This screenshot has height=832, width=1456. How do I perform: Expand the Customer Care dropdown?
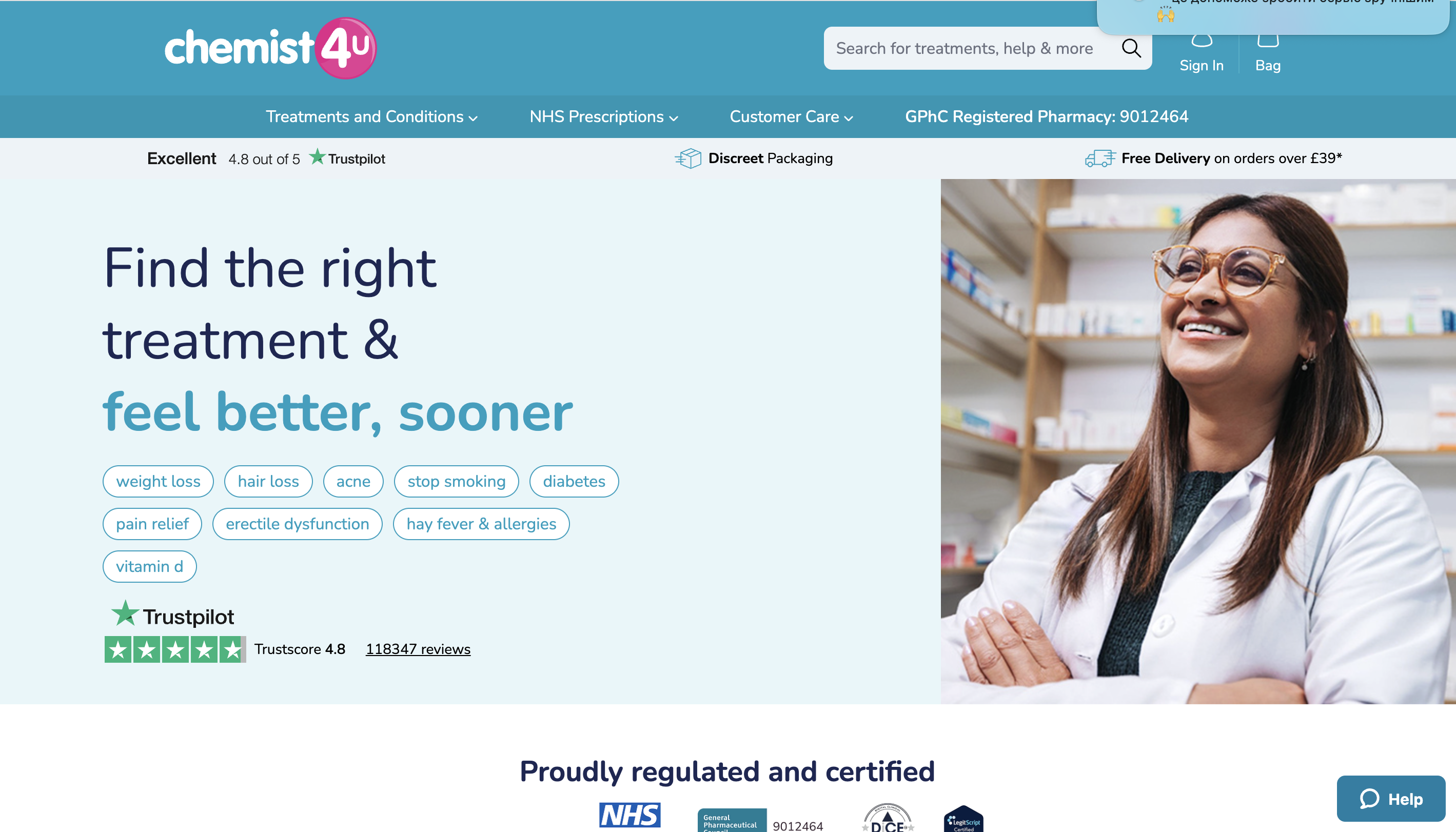point(791,116)
